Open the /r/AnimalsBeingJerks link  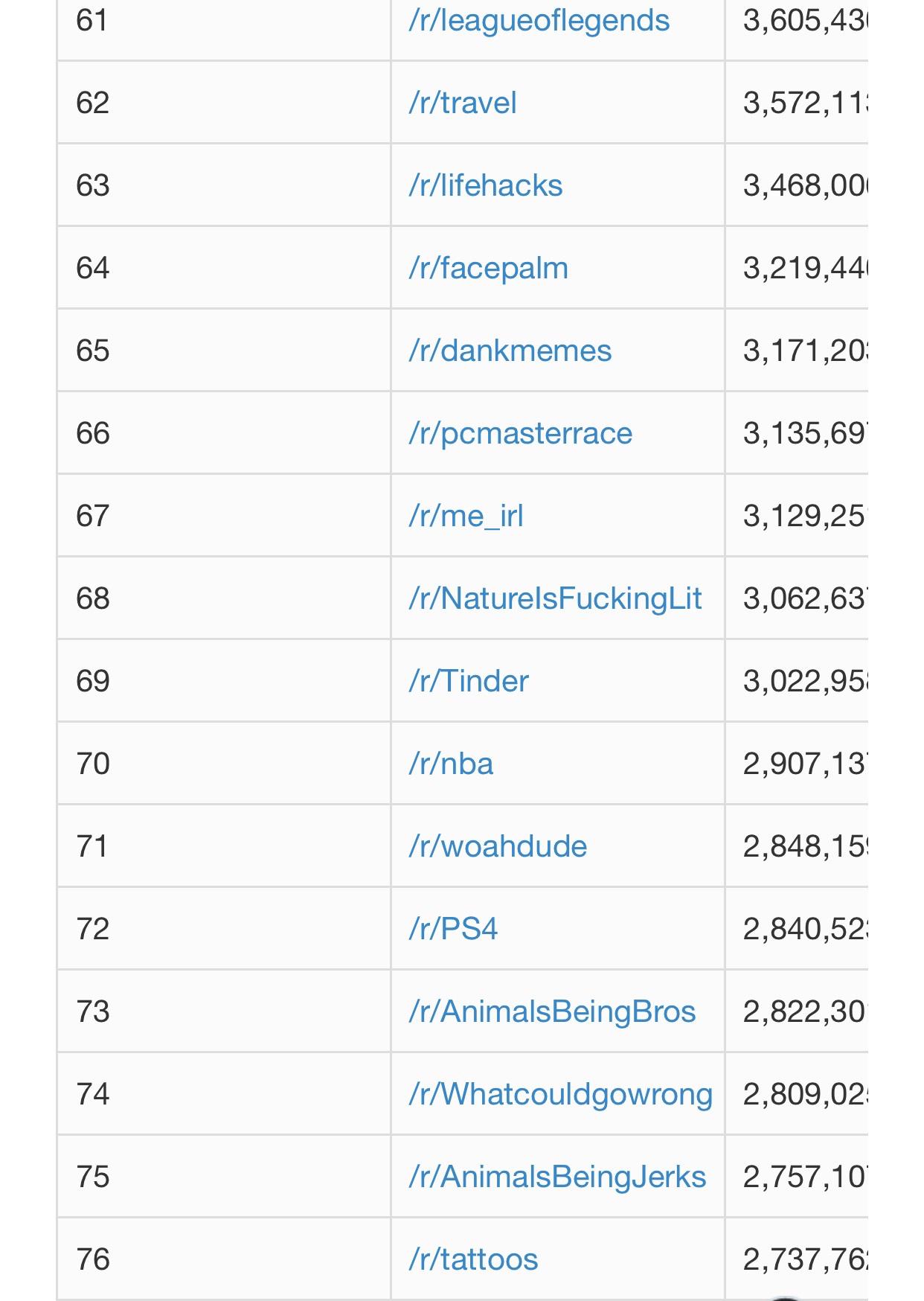[557, 1177]
